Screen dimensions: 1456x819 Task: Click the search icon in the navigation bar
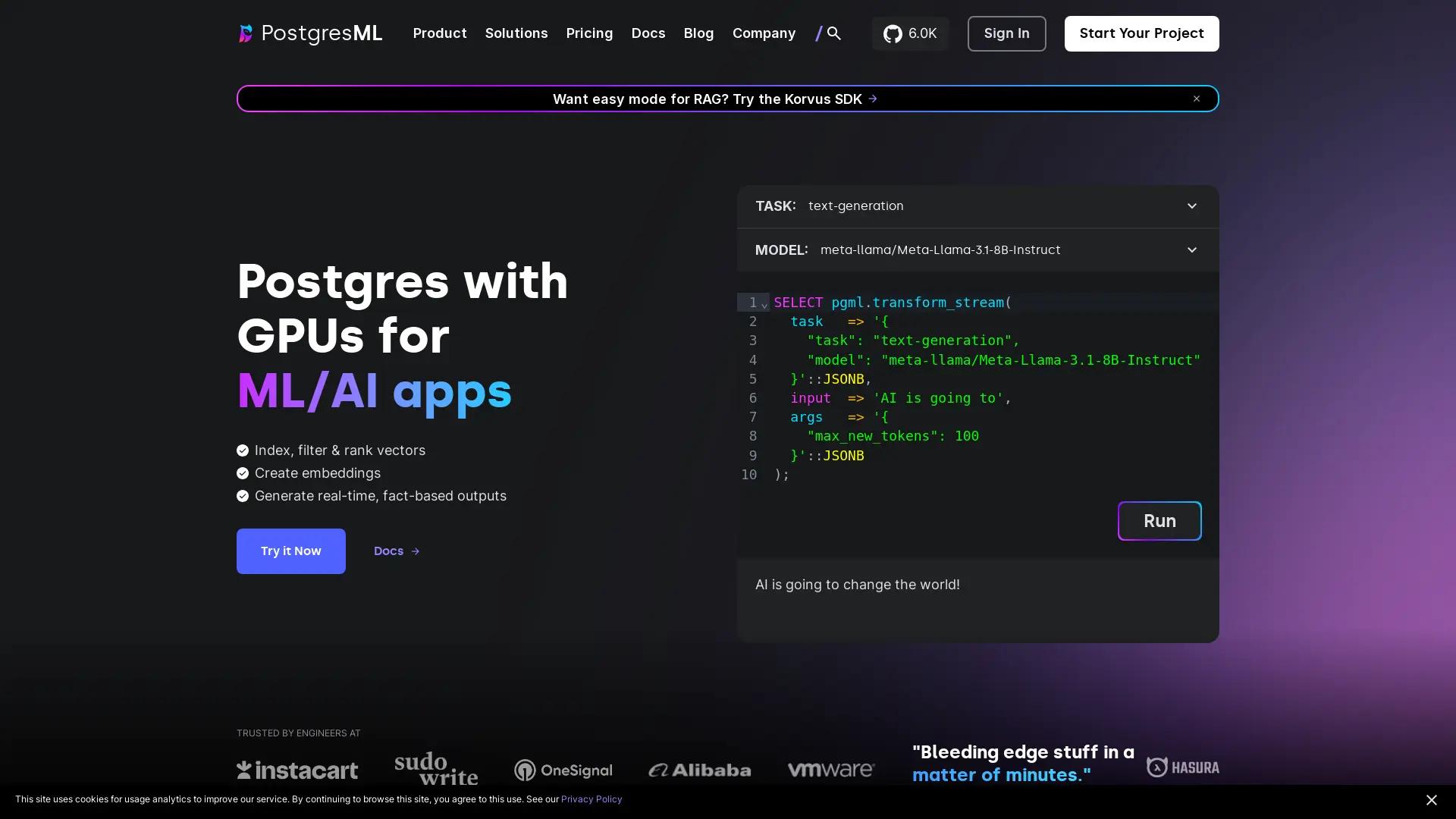(x=834, y=33)
